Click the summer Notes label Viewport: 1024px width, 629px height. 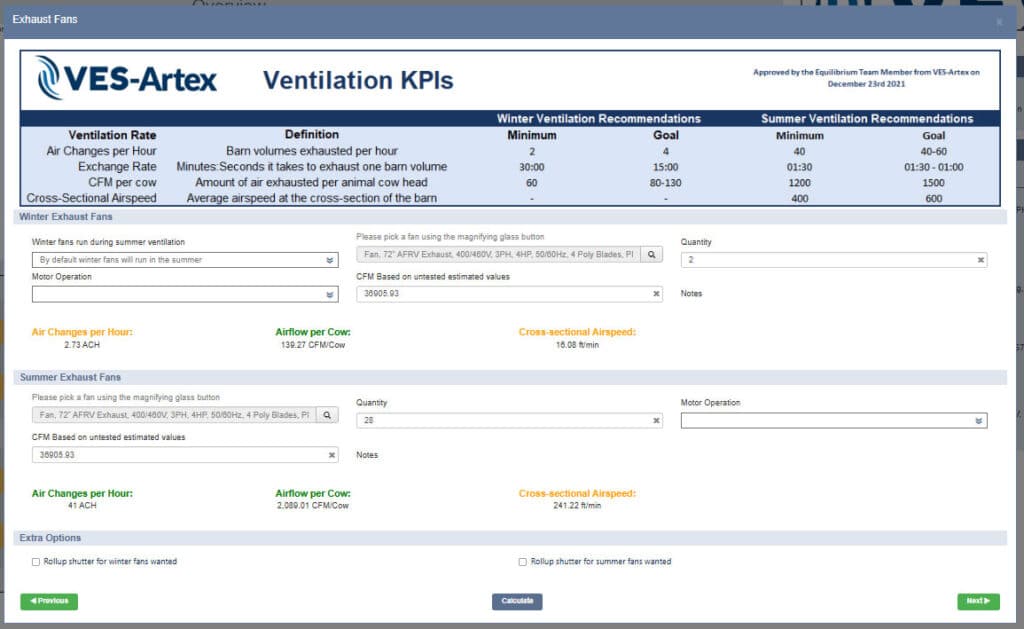[367, 455]
